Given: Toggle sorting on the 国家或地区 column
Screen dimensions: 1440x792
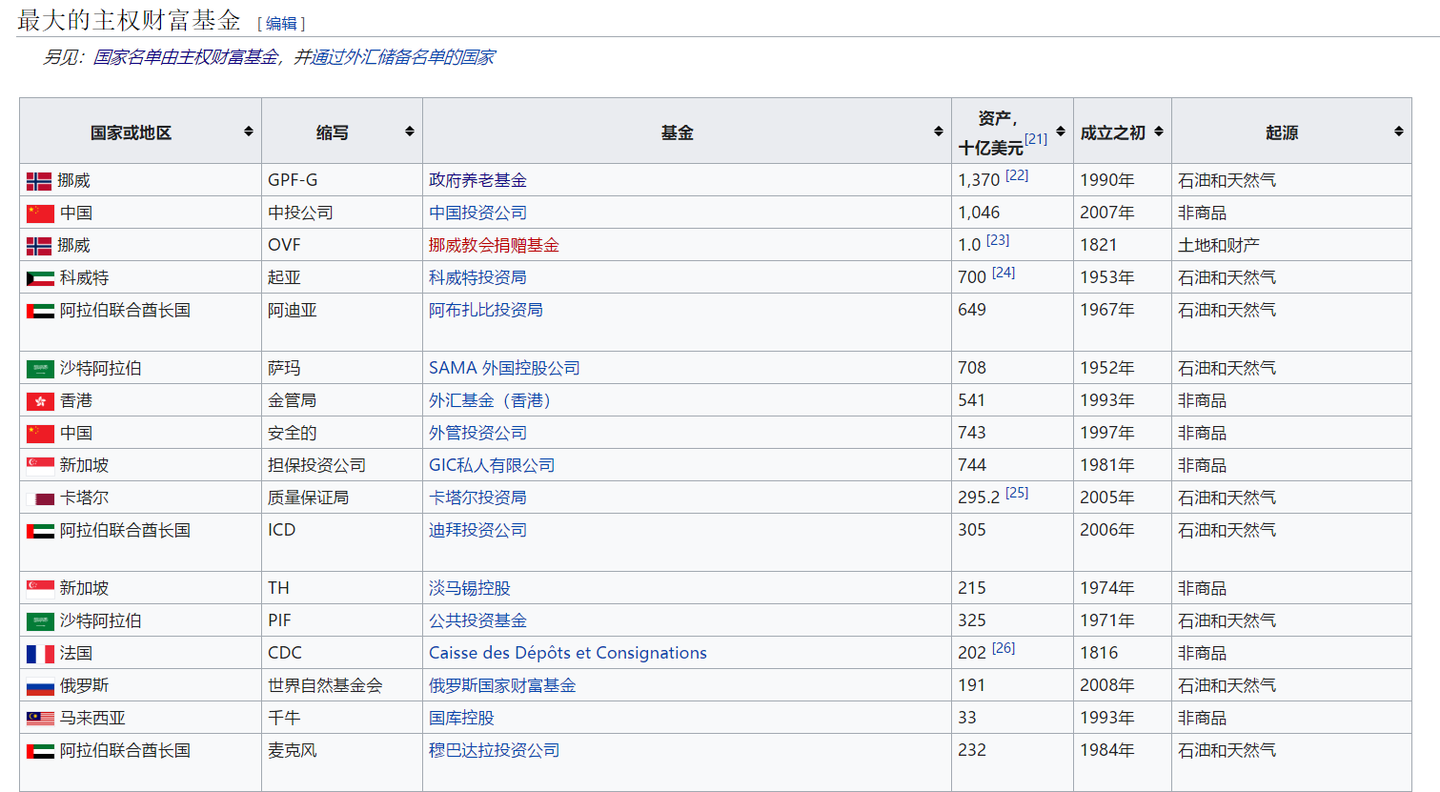Looking at the screenshot, I should click(x=251, y=130).
